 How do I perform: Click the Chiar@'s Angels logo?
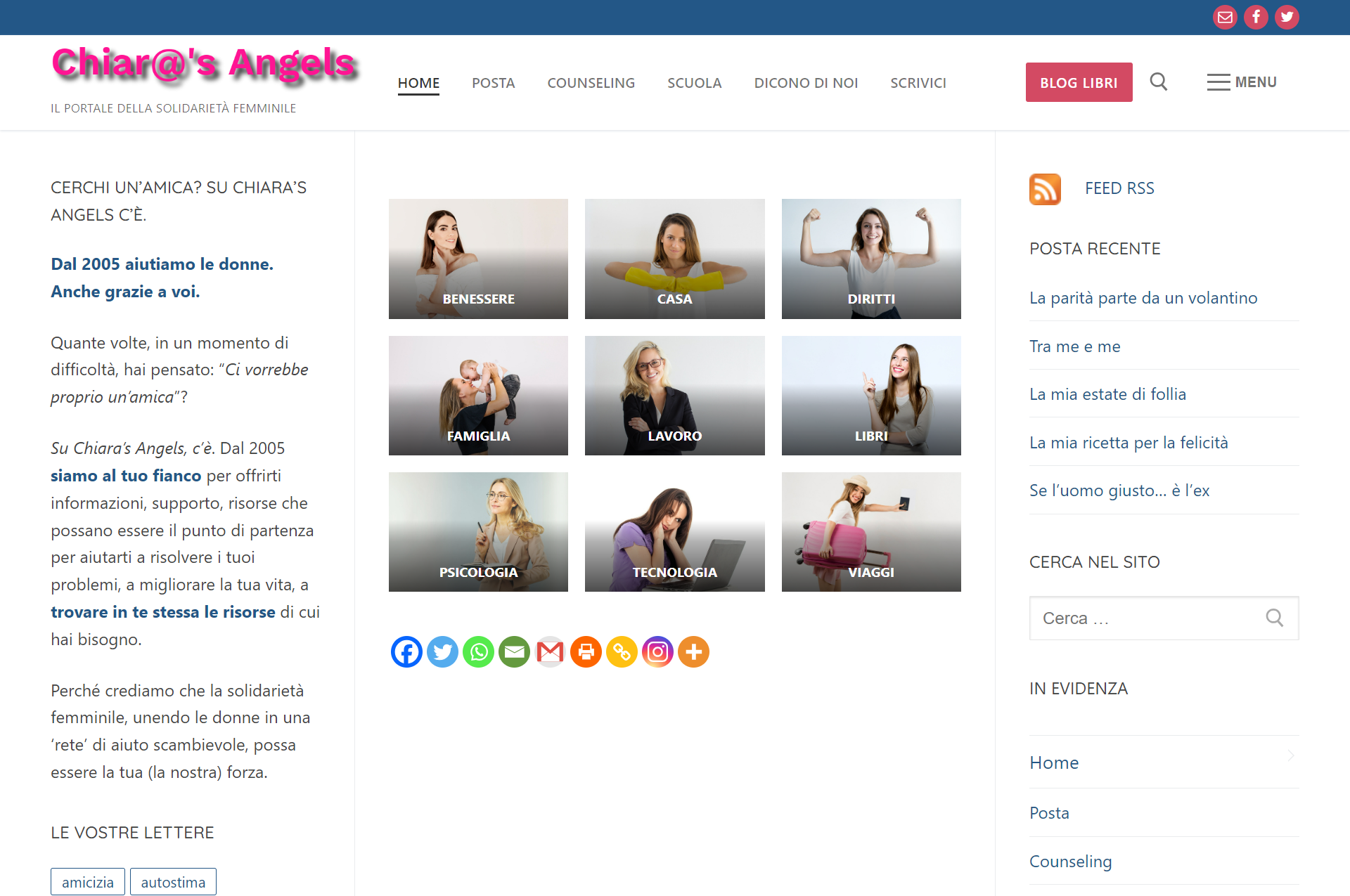[x=205, y=65]
